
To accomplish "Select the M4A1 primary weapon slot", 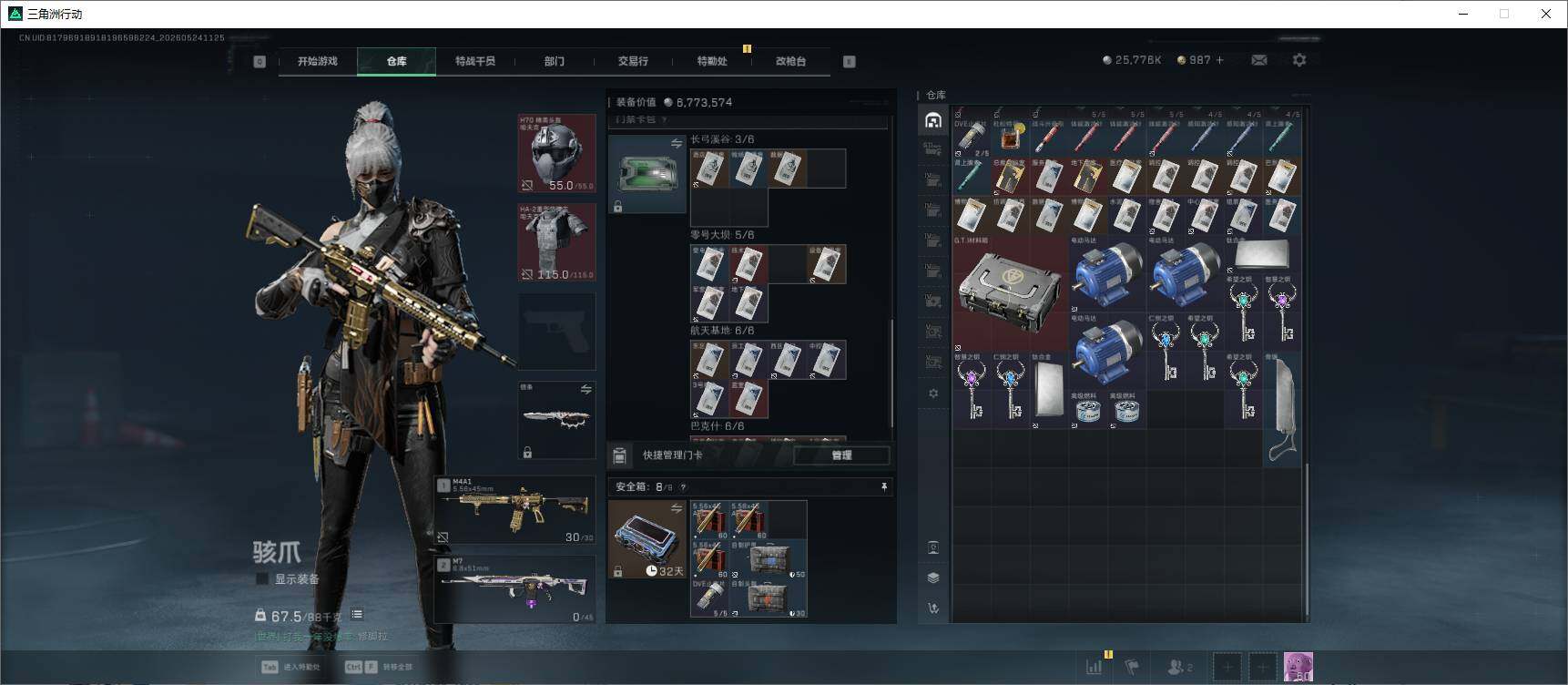I will pos(515,510).
